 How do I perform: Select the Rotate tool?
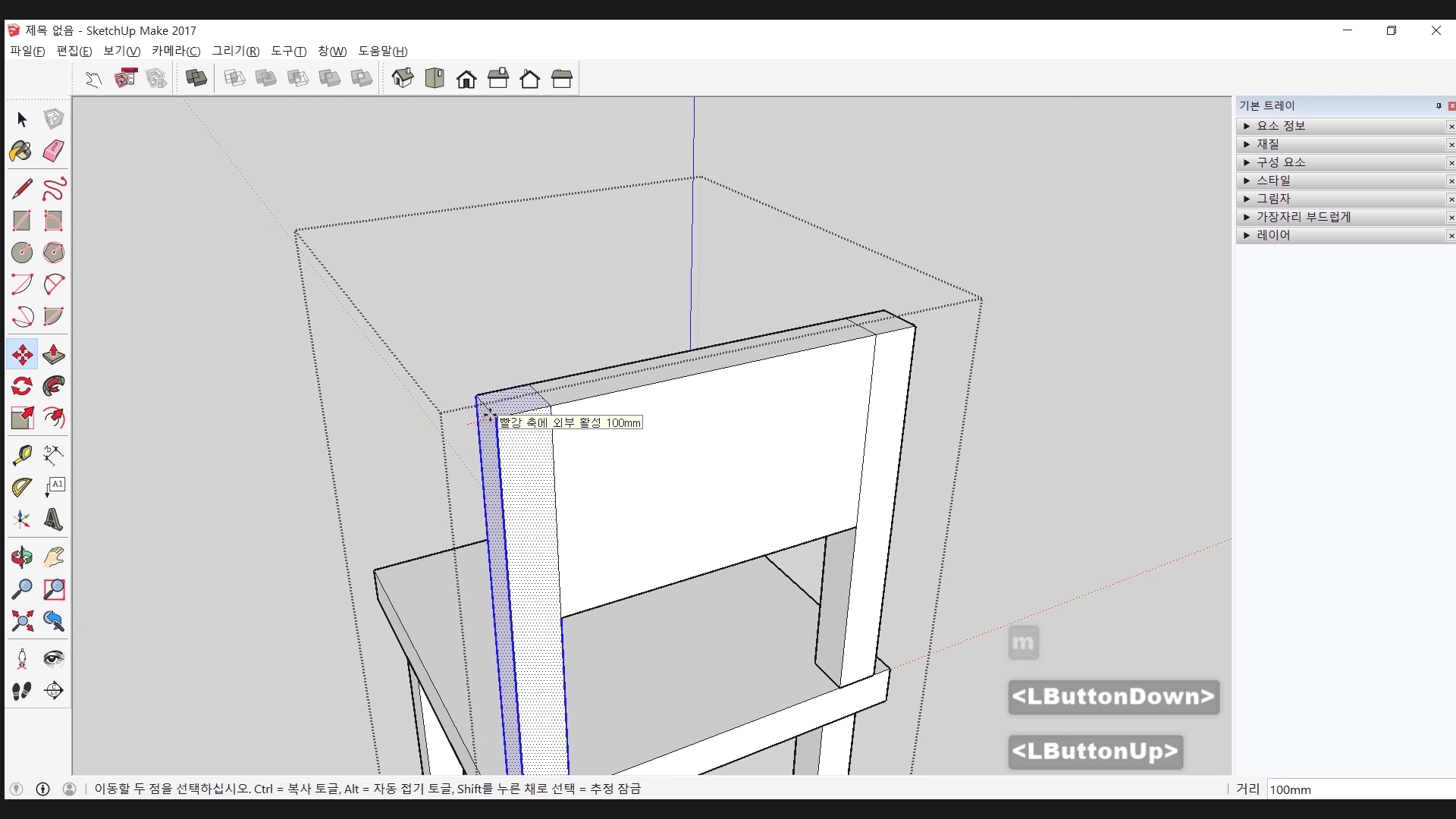(x=21, y=387)
